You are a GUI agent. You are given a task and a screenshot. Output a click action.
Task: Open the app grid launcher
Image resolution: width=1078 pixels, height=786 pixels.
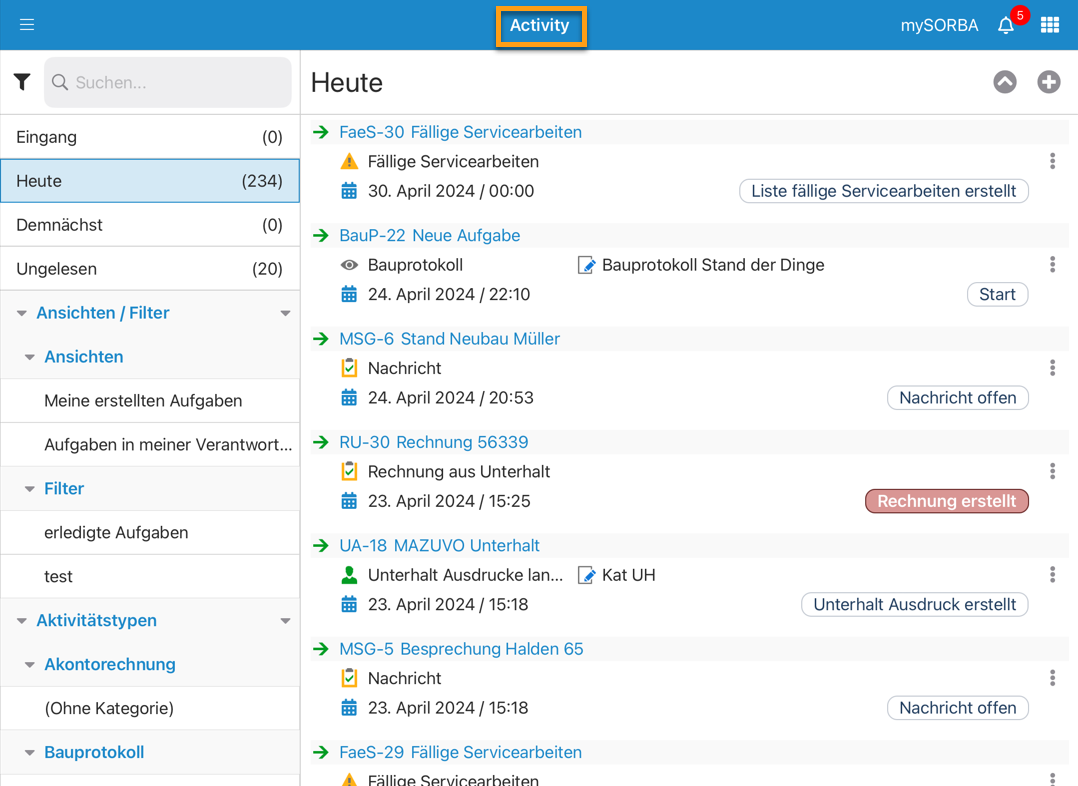(x=1049, y=25)
